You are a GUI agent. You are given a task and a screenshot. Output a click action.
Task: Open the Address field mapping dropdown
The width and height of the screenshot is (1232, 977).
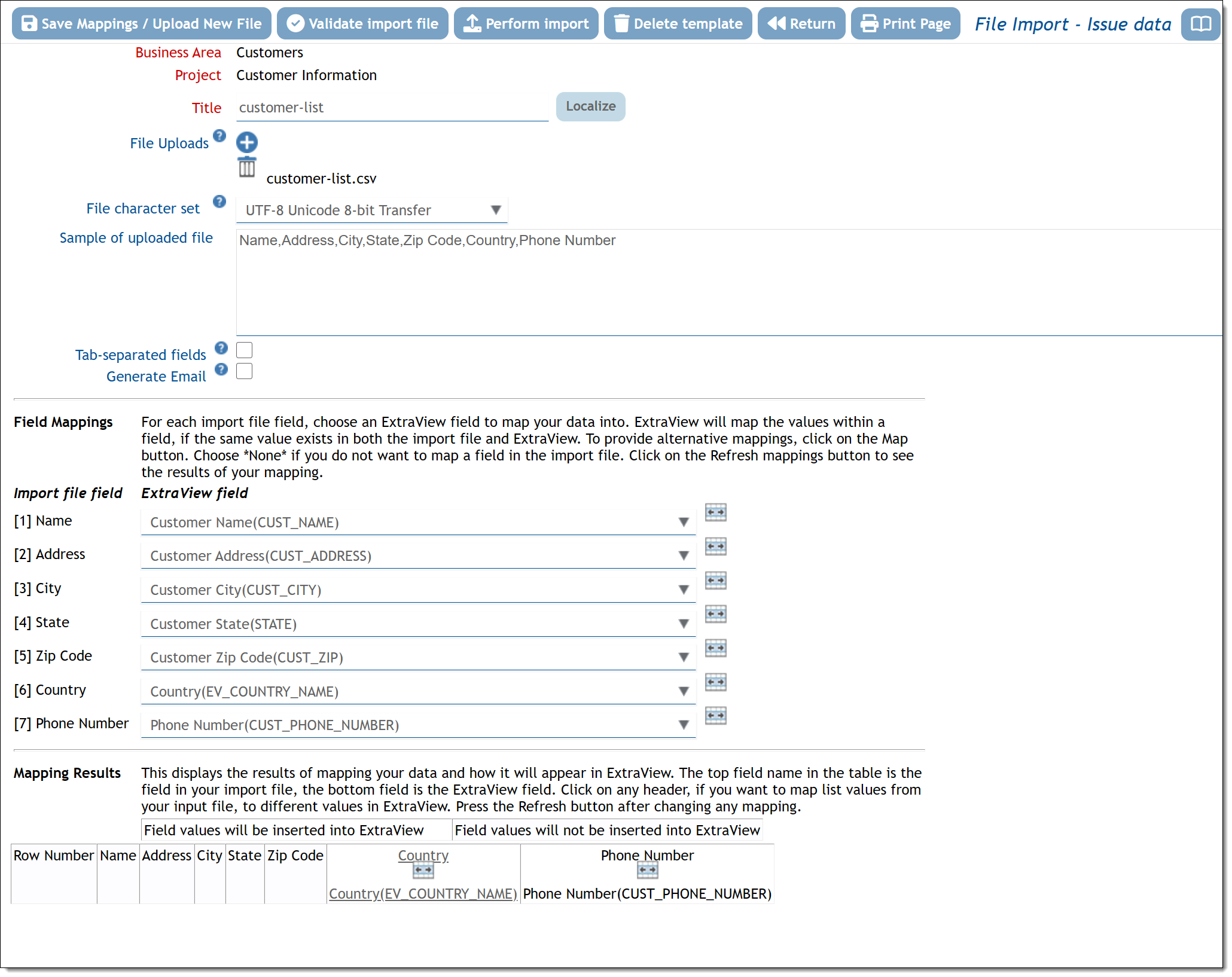tap(418, 556)
